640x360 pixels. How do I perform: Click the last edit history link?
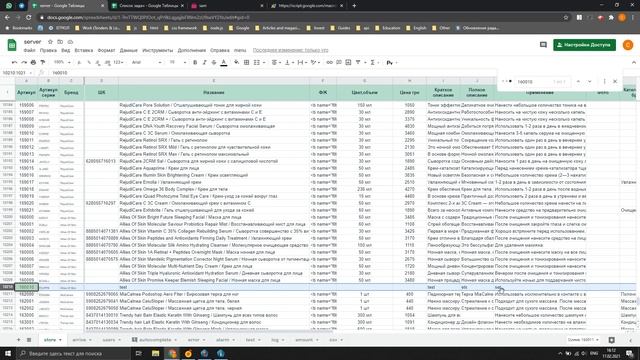tap(290, 50)
